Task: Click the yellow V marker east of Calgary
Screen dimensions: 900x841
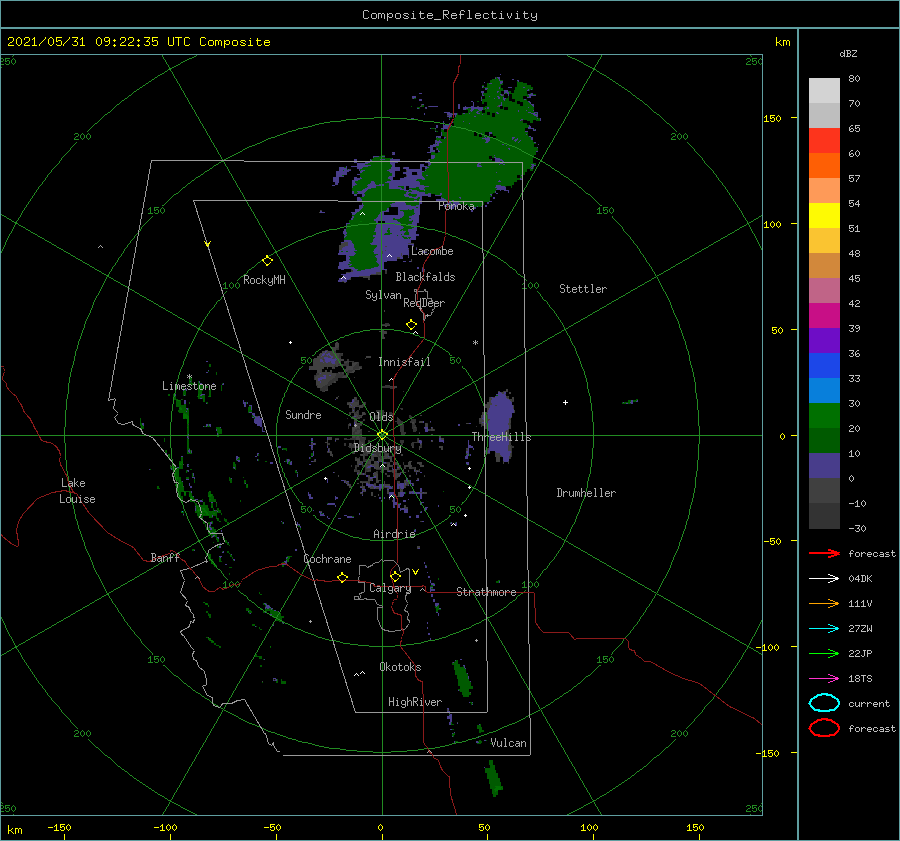Action: (415, 572)
